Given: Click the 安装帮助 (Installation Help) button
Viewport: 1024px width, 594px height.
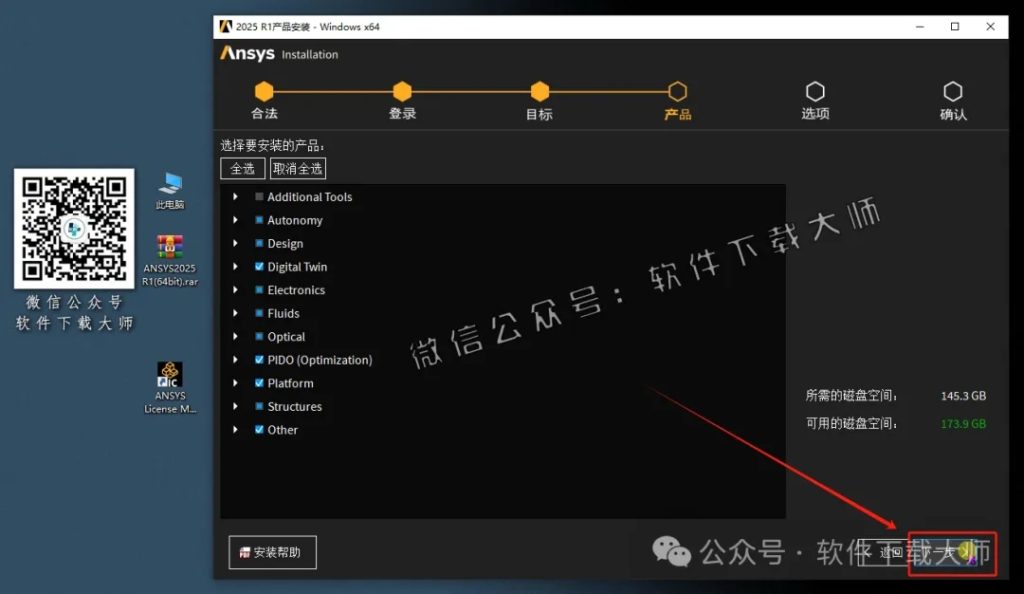Looking at the screenshot, I should [272, 551].
